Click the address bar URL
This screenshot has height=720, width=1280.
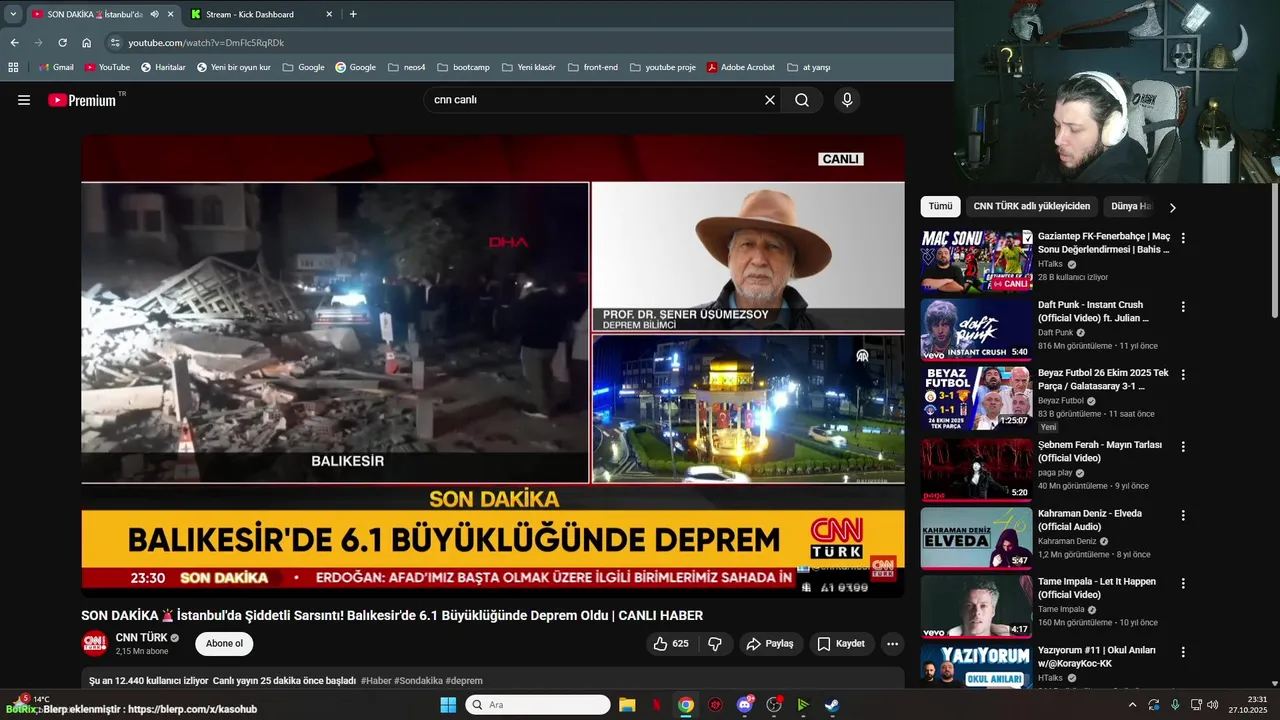click(206, 43)
